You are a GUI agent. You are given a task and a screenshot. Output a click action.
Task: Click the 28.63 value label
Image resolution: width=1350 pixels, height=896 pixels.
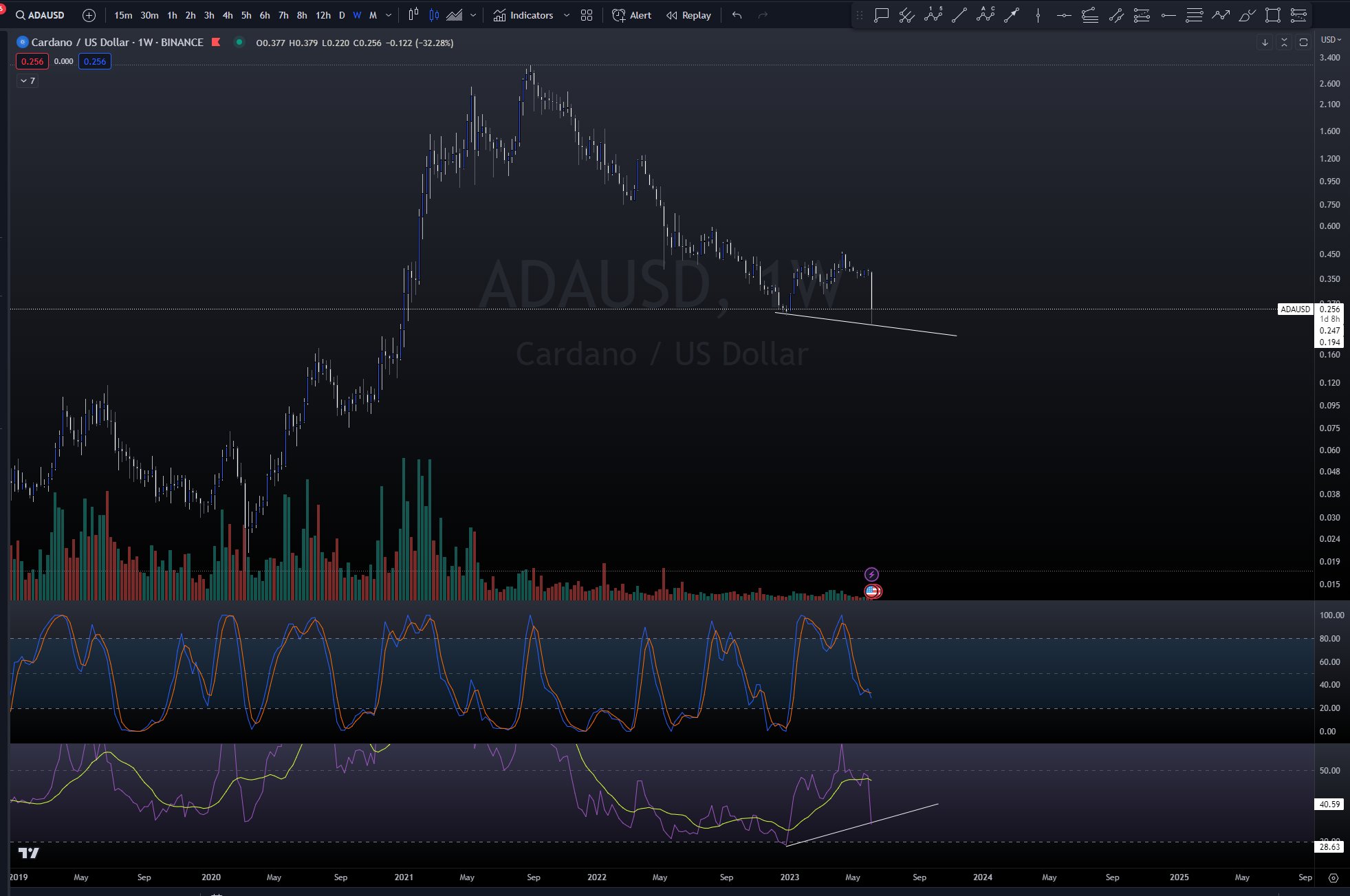[x=1329, y=847]
